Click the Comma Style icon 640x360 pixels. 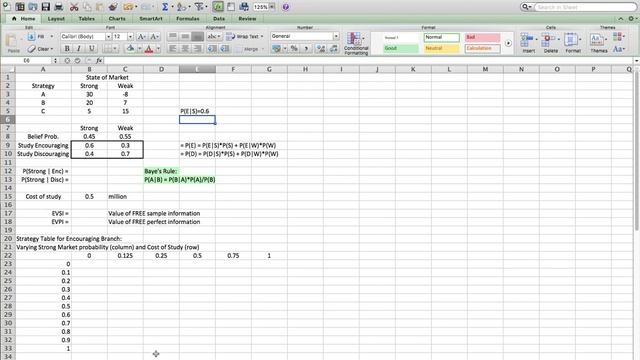(306, 49)
